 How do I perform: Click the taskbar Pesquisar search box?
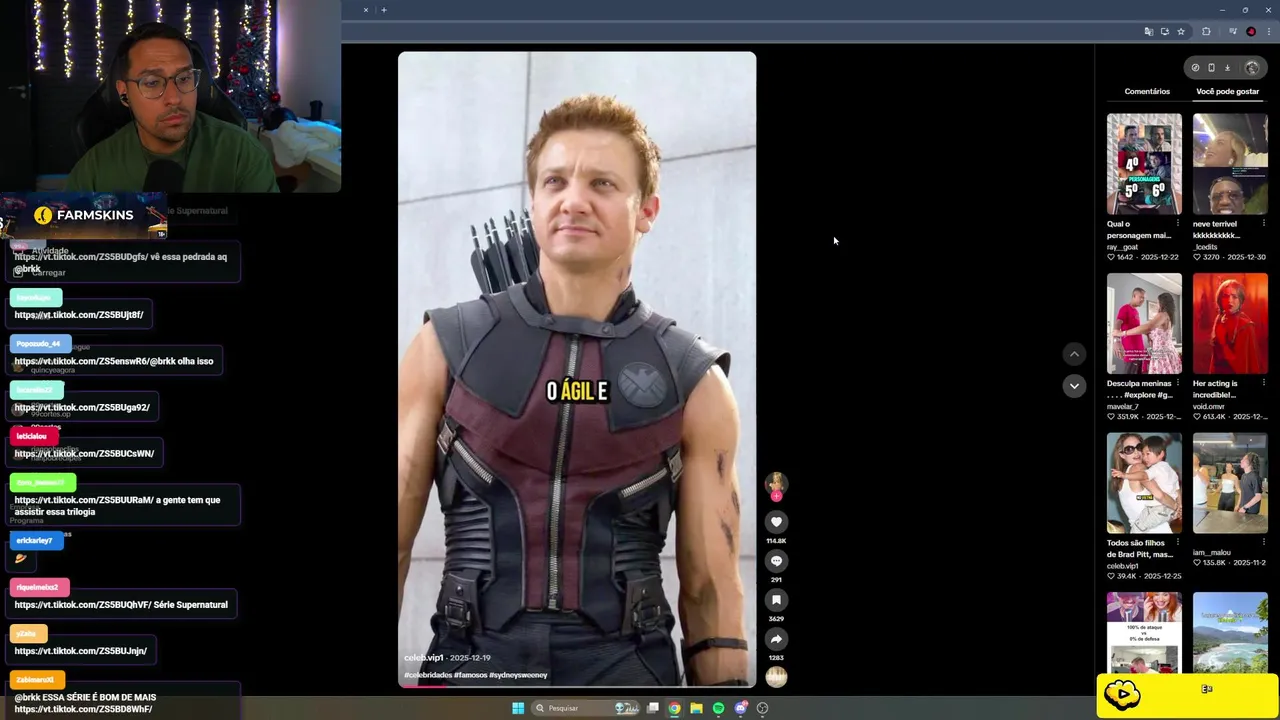point(583,708)
